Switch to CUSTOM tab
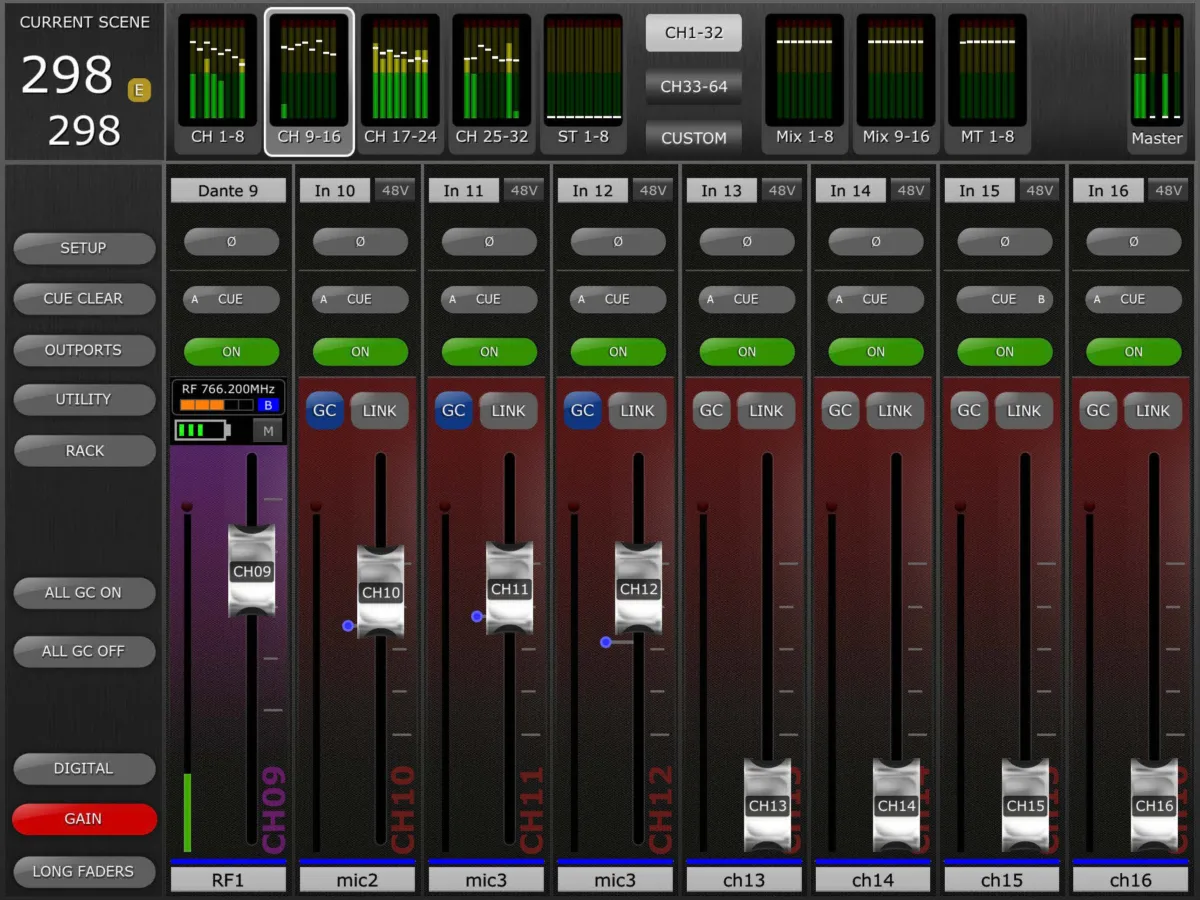The height and width of the screenshot is (900, 1200). pos(693,138)
